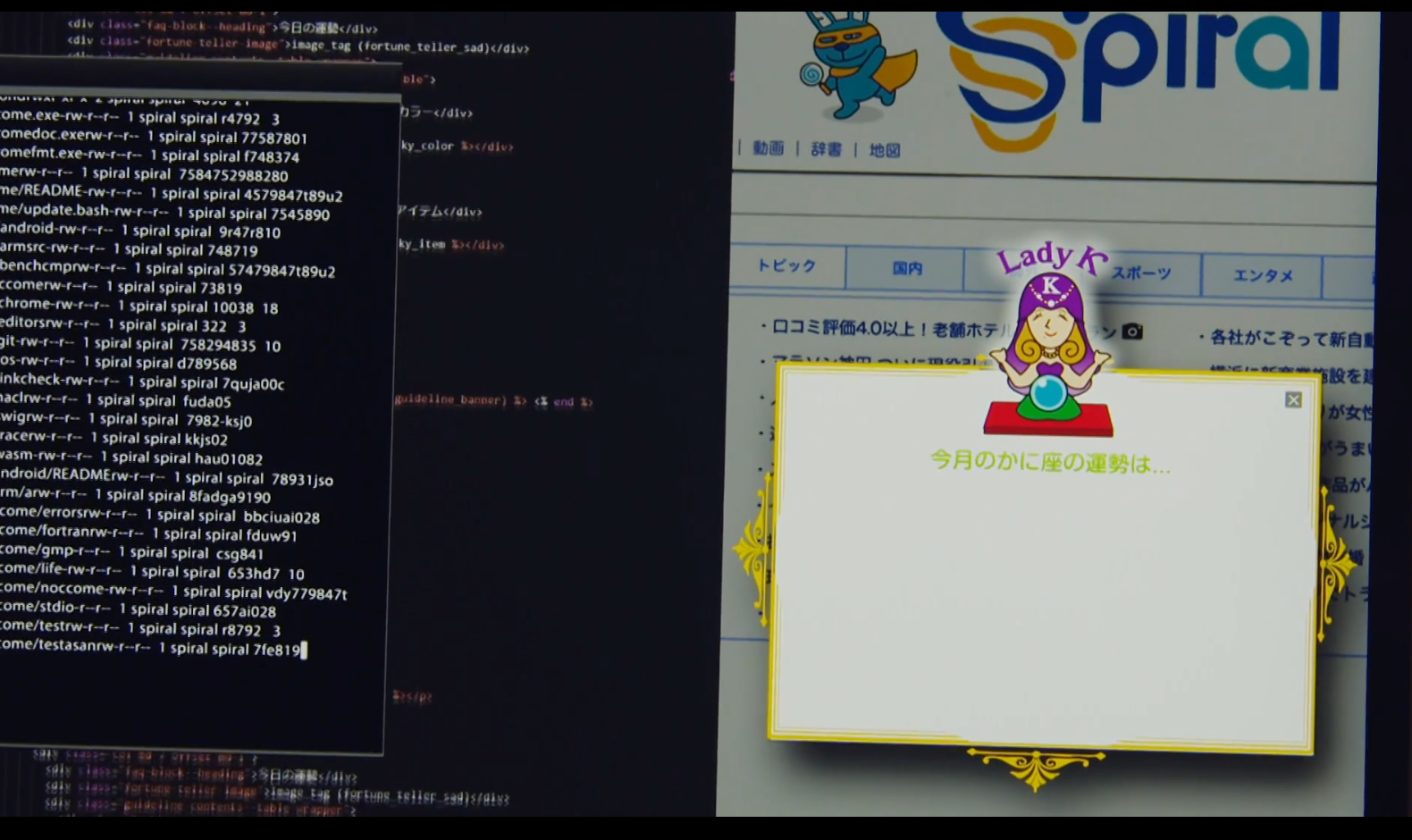
Task: Select terminal row come/gmp with csg841
Action: coord(132,553)
